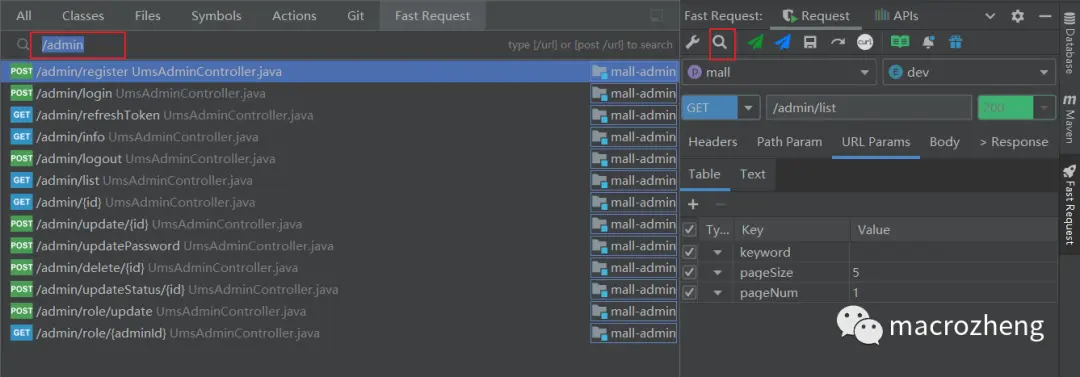Viewport: 1080px width, 377px height.
Task: Click the blue gift box icon
Action: coord(955,43)
